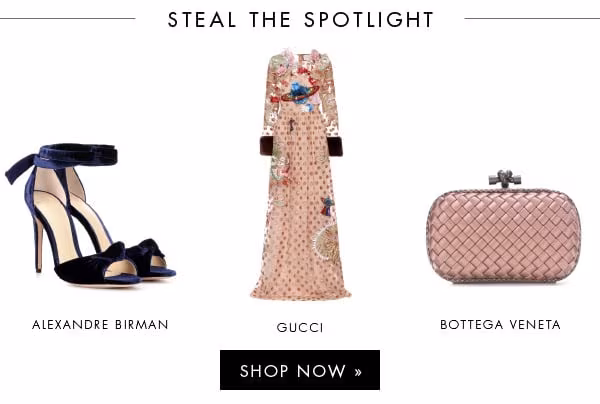Click the Steal The Spotlight heading
The image size is (600, 404).
click(300, 19)
